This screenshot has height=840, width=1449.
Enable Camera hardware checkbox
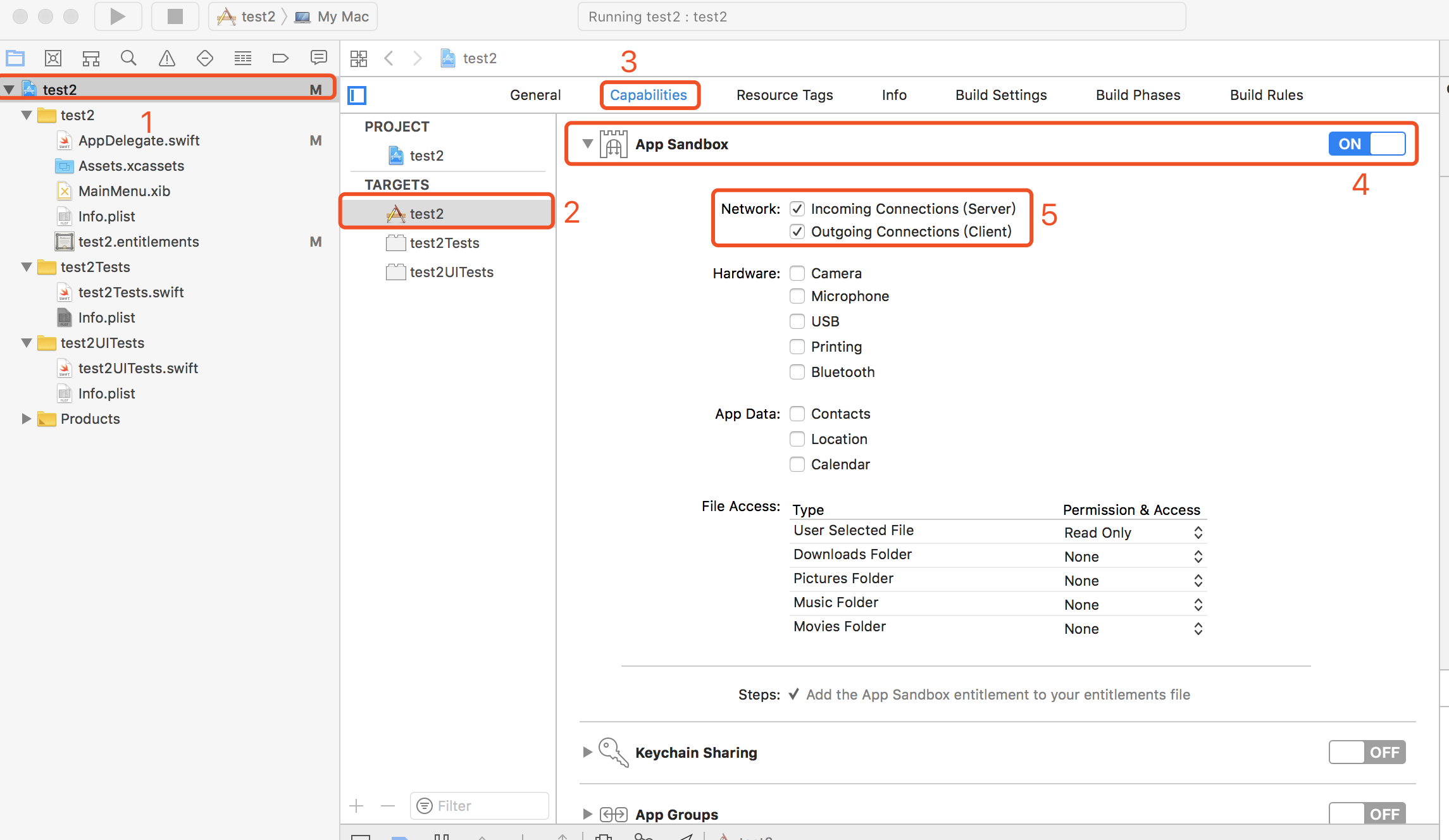(x=797, y=273)
